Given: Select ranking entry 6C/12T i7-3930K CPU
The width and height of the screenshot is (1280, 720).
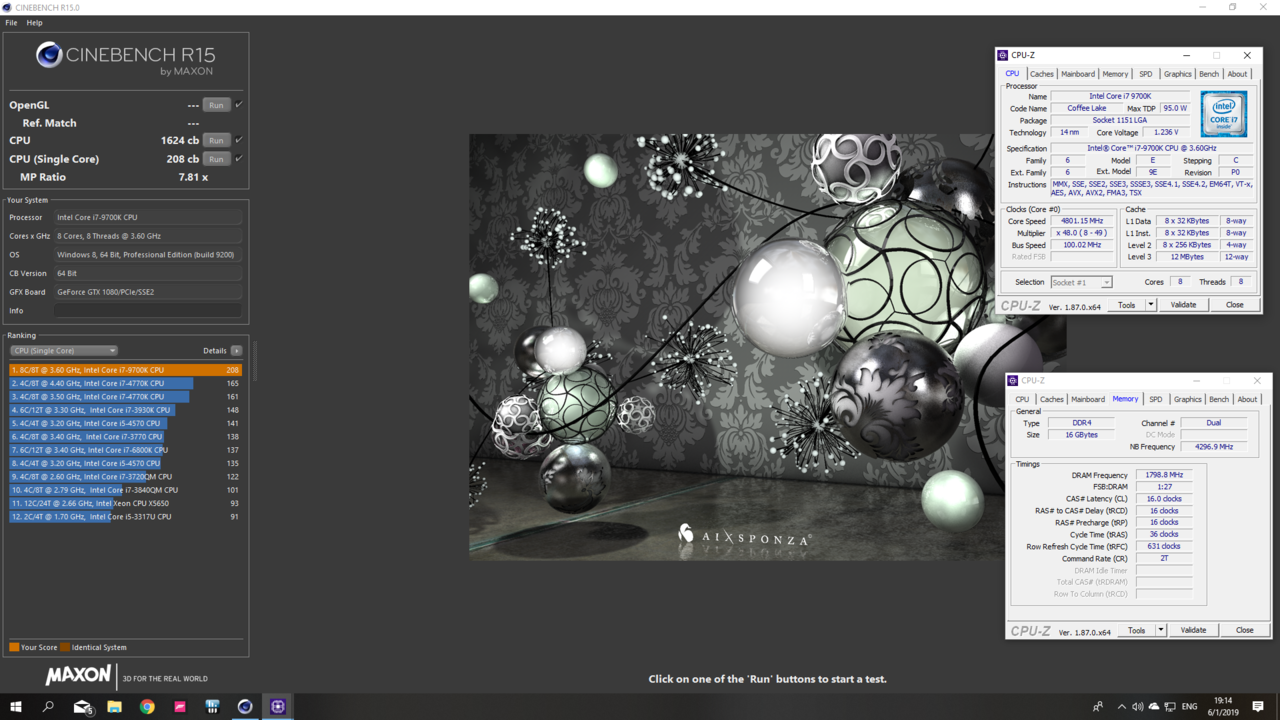Looking at the screenshot, I should coord(126,410).
